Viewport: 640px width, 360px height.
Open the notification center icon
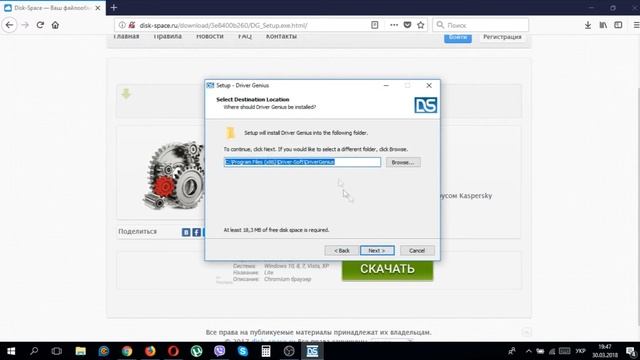pyautogui.click(x=631, y=351)
